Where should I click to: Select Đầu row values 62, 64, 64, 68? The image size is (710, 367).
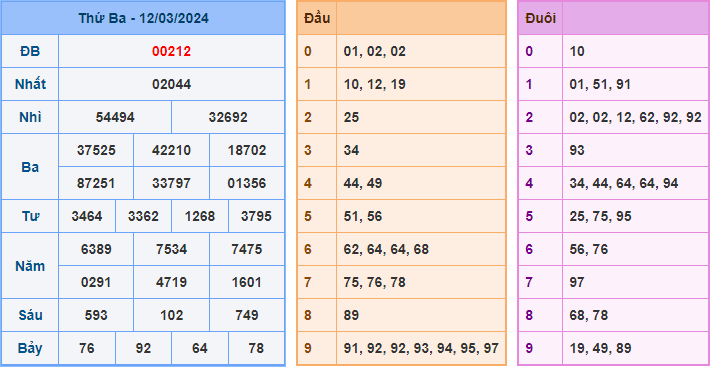tap(386, 249)
